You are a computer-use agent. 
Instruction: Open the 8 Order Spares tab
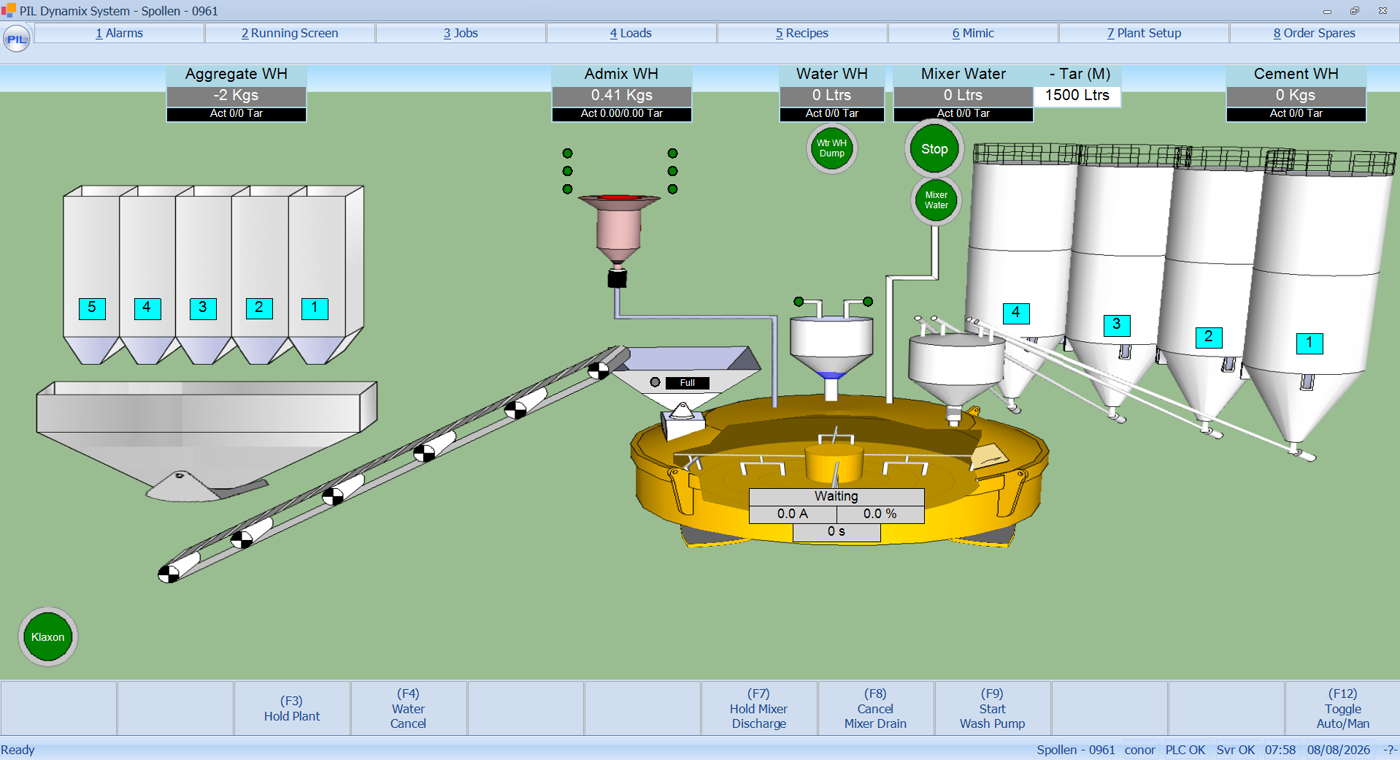(1314, 33)
